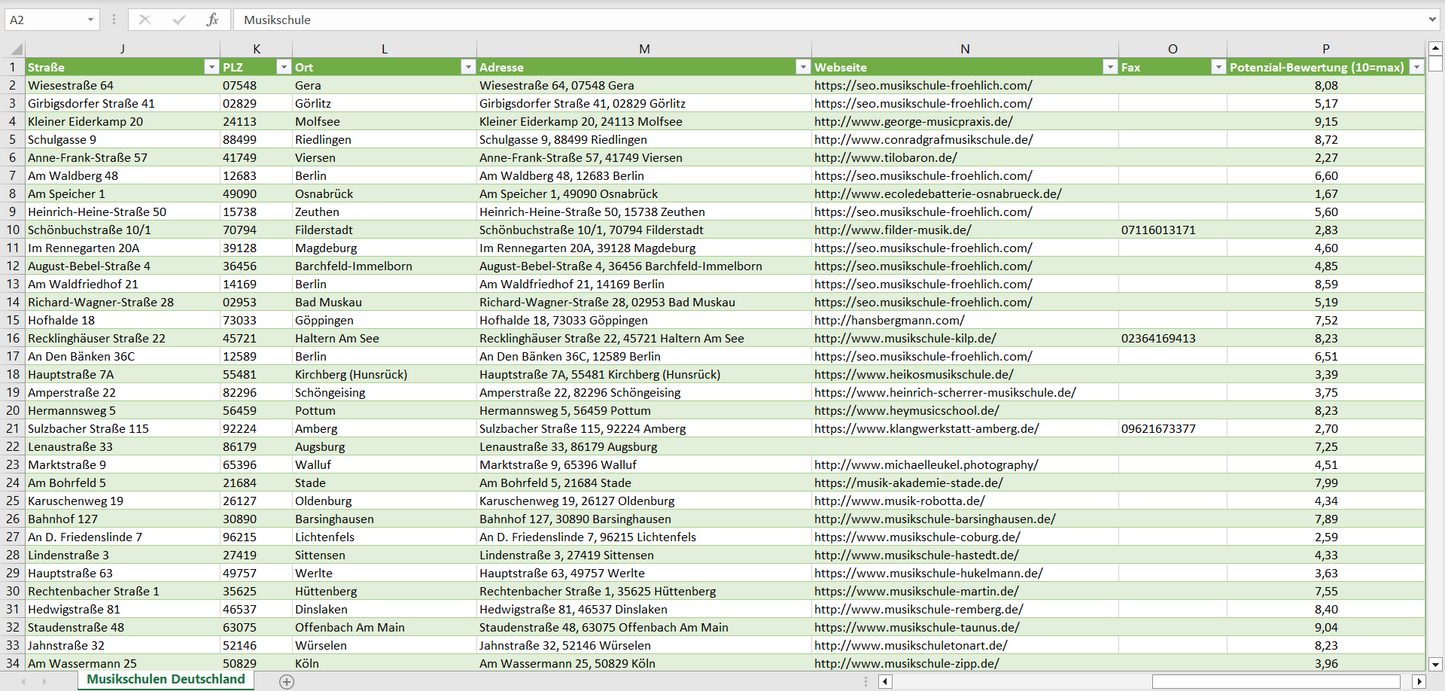The height and width of the screenshot is (691, 1445).
Task: Open the PLZ filter dropdown
Action: 282,67
